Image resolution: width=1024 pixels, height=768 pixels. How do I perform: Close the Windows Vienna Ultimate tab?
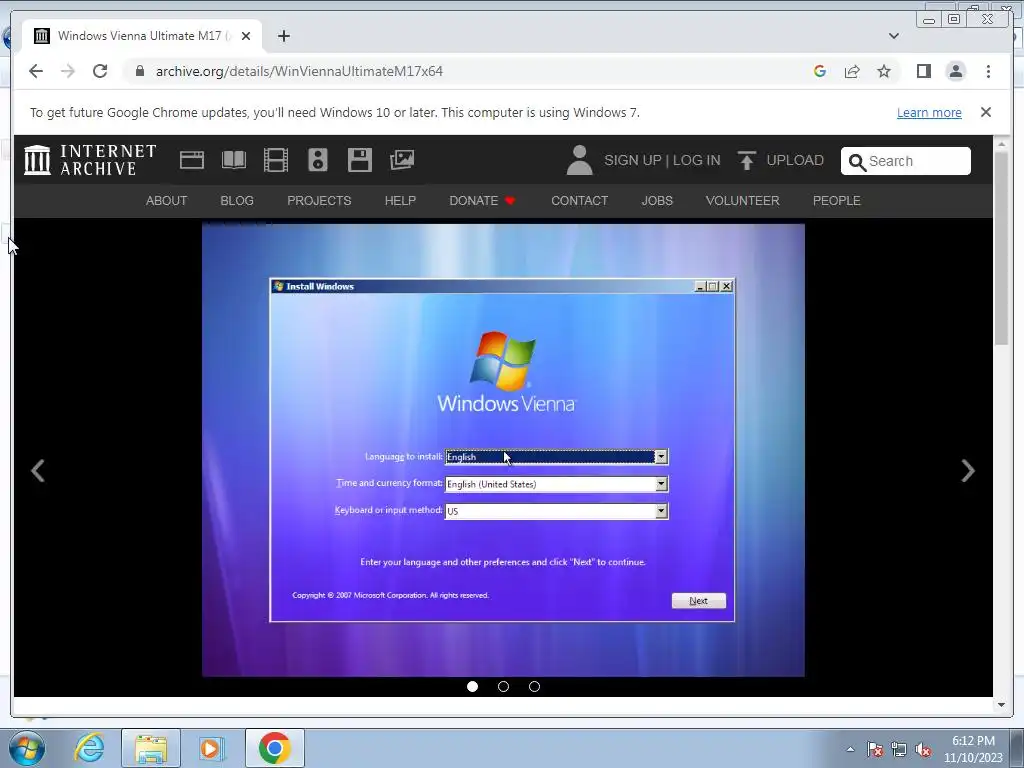(246, 36)
